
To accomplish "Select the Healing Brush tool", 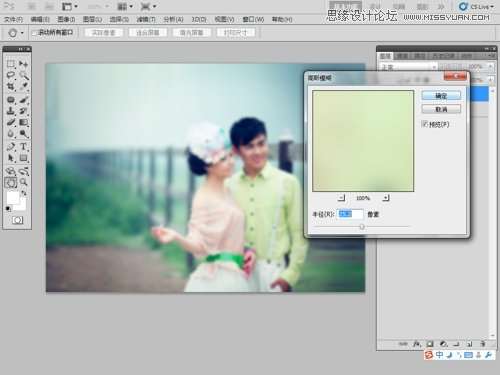I will click(x=11, y=100).
